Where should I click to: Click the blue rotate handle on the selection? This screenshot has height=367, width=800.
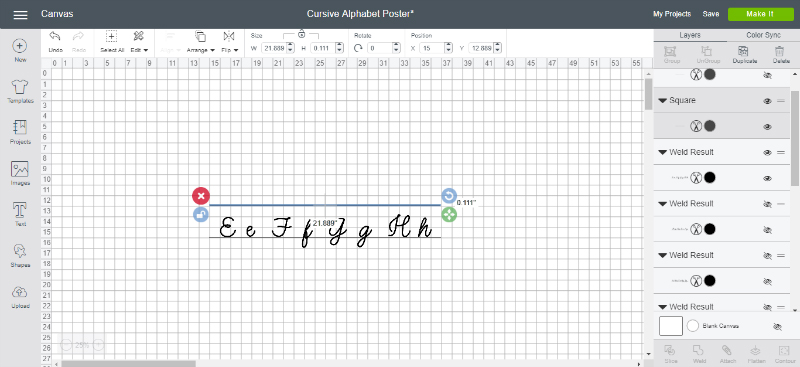point(448,196)
